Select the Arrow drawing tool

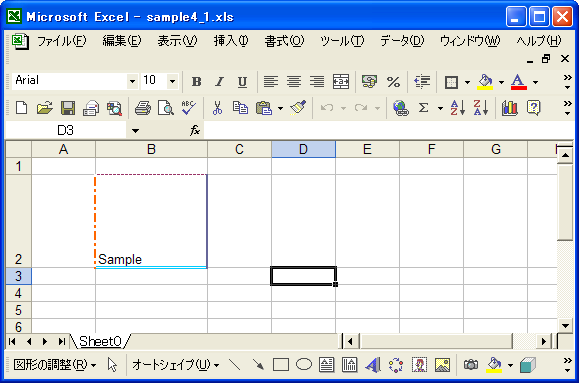[258, 365]
